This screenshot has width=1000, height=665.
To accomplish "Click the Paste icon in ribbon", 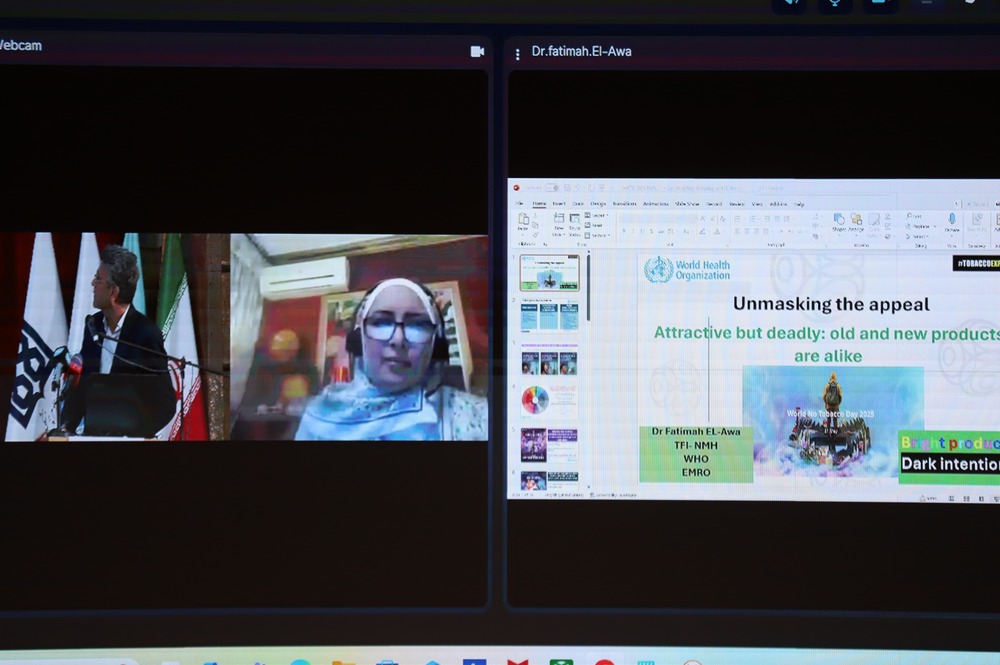I will [x=523, y=221].
